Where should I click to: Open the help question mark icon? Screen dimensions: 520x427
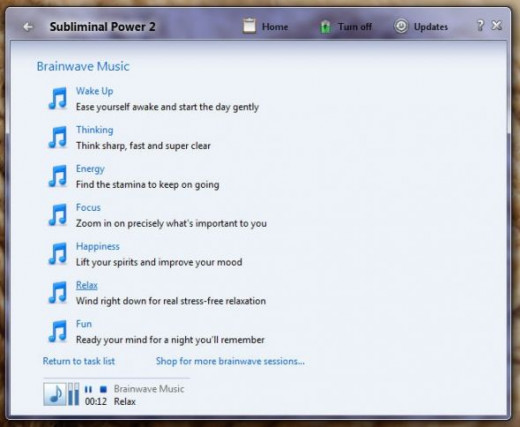480,26
